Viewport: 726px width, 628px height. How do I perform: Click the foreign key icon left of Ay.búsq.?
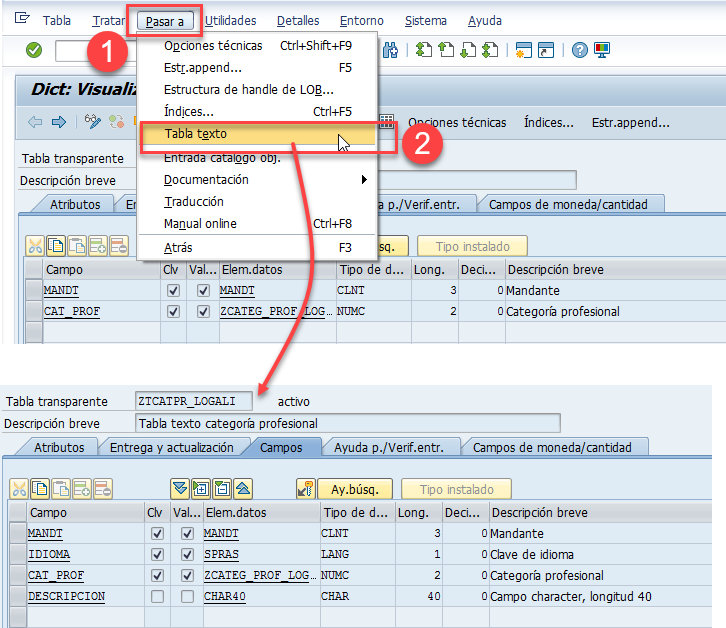(x=306, y=489)
